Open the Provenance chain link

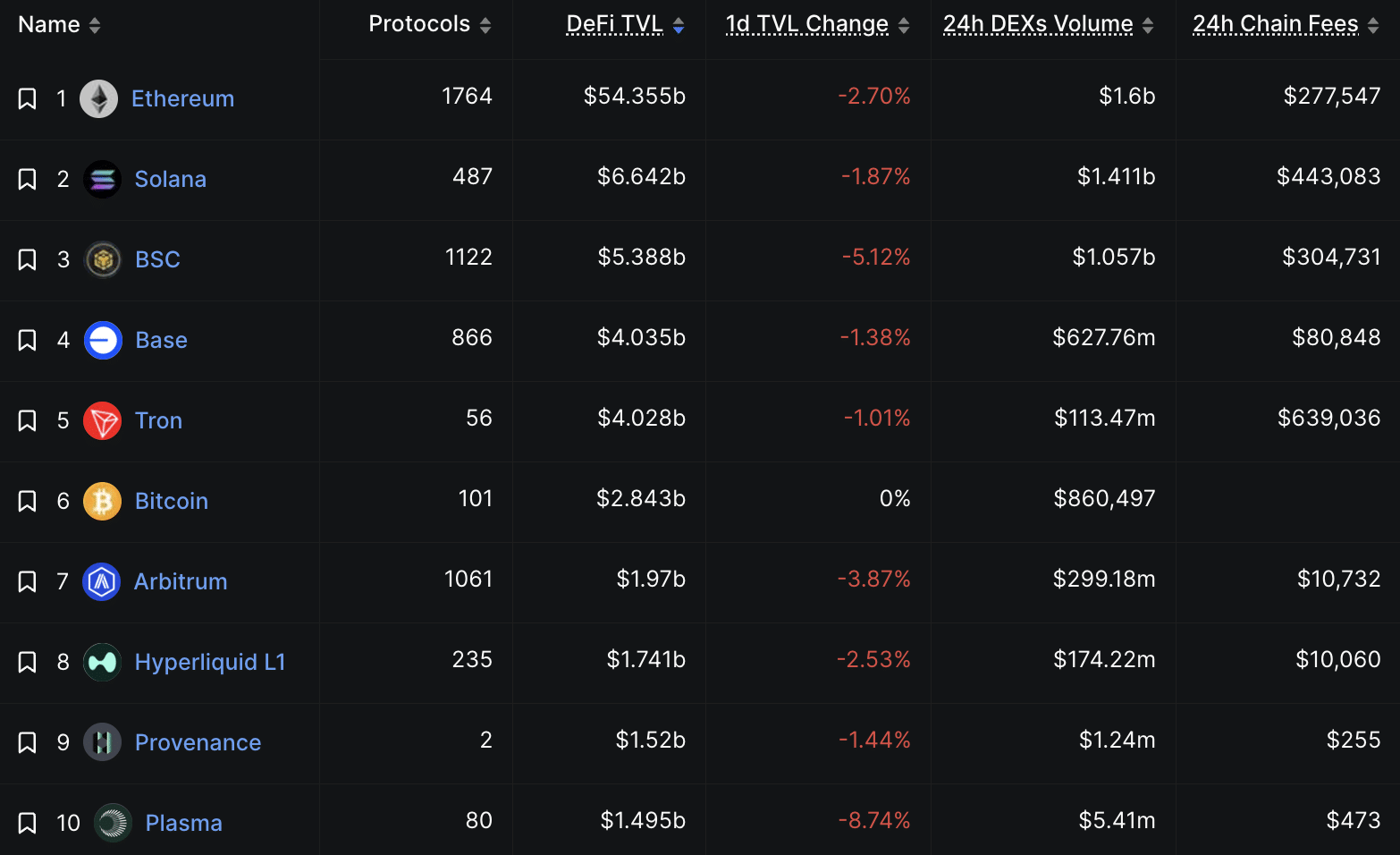pyautogui.click(x=198, y=742)
